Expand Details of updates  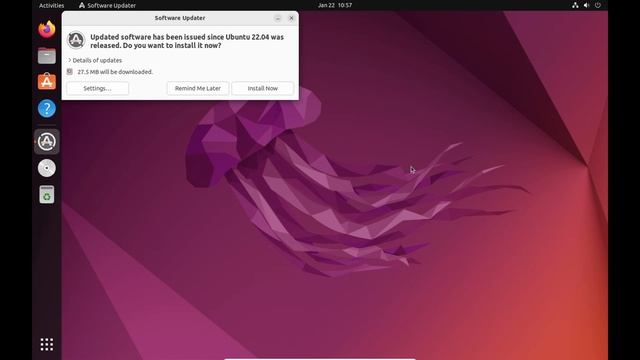95,60
